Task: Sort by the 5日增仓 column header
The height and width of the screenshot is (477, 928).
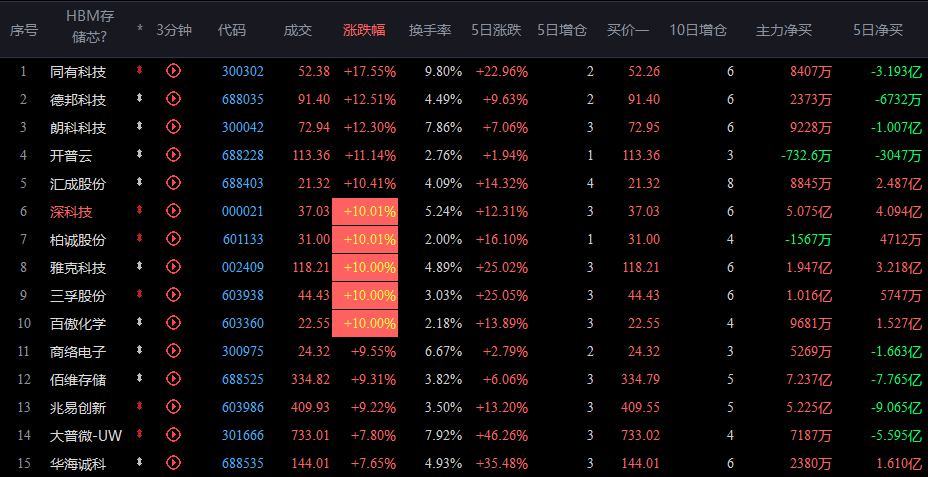Action: (x=562, y=30)
